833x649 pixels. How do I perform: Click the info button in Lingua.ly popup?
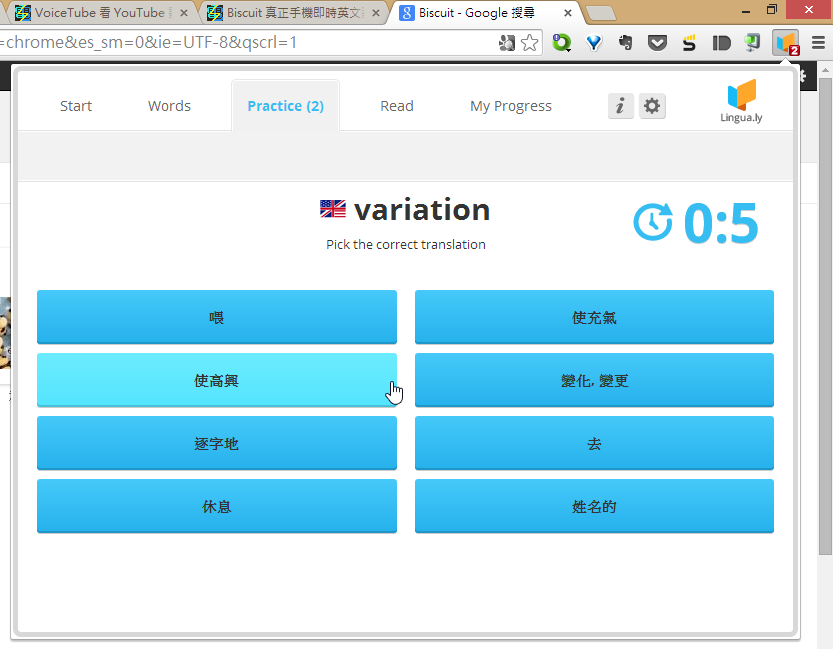point(620,106)
